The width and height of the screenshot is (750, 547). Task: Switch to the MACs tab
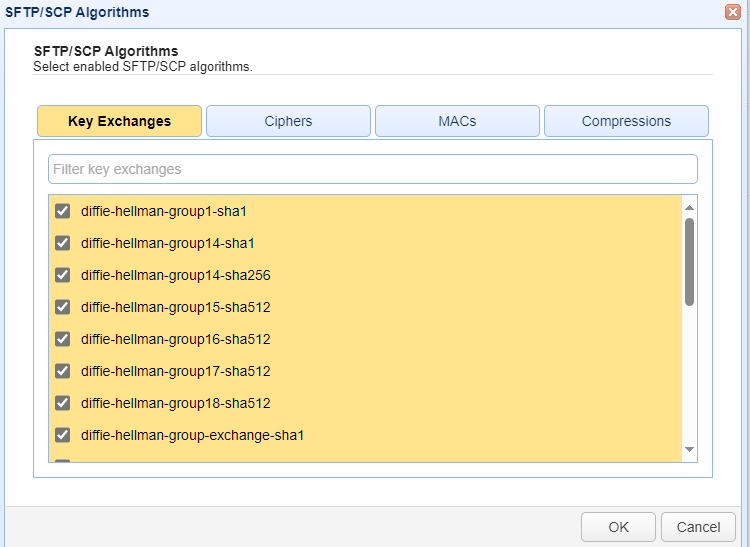pyautogui.click(x=457, y=121)
